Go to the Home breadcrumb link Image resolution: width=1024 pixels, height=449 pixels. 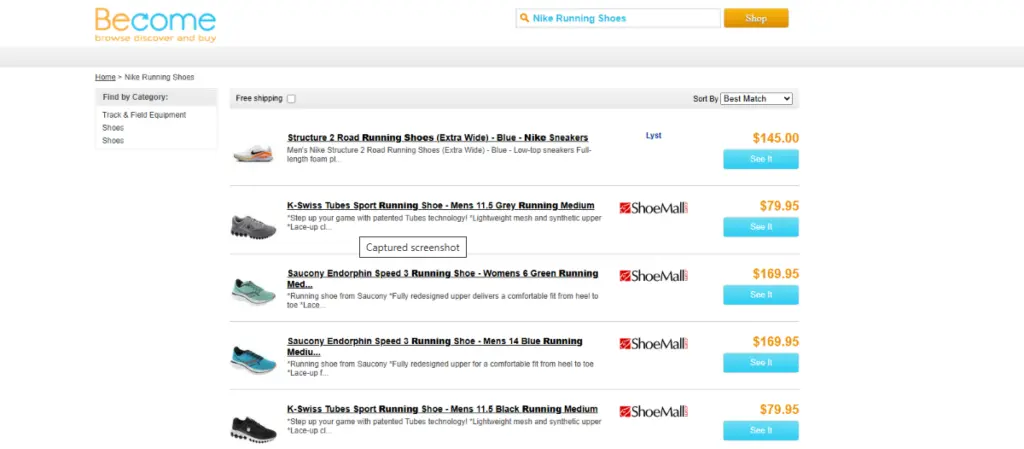[x=105, y=77]
